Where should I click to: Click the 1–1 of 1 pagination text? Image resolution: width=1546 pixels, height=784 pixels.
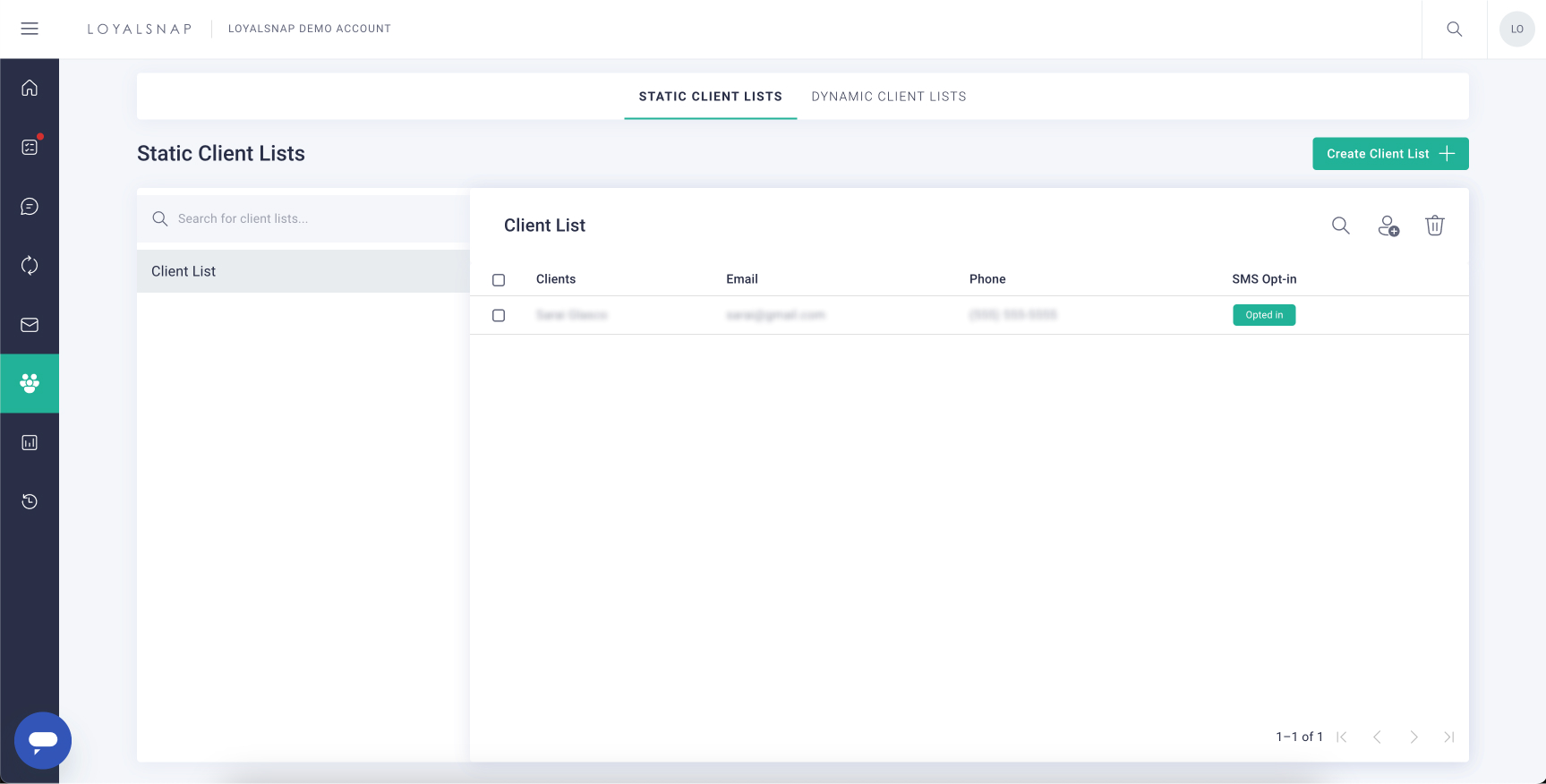pyautogui.click(x=1299, y=737)
